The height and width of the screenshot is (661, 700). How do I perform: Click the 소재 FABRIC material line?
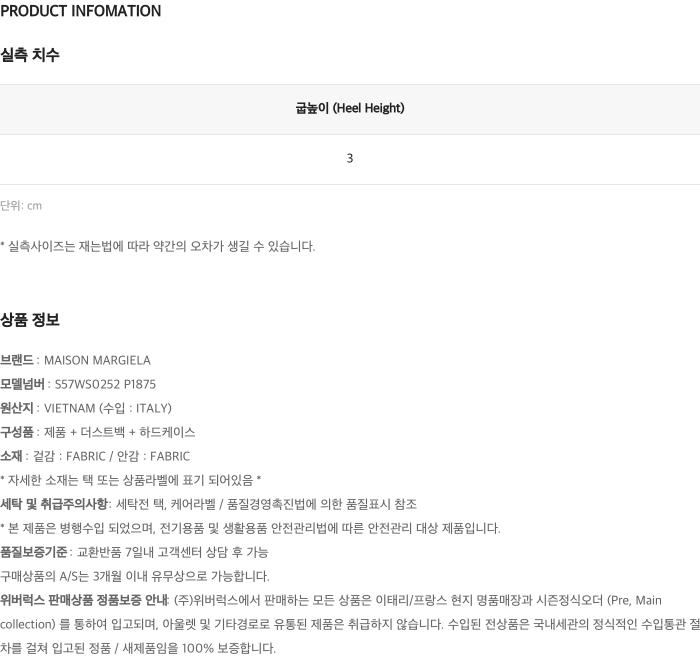[x=95, y=456]
